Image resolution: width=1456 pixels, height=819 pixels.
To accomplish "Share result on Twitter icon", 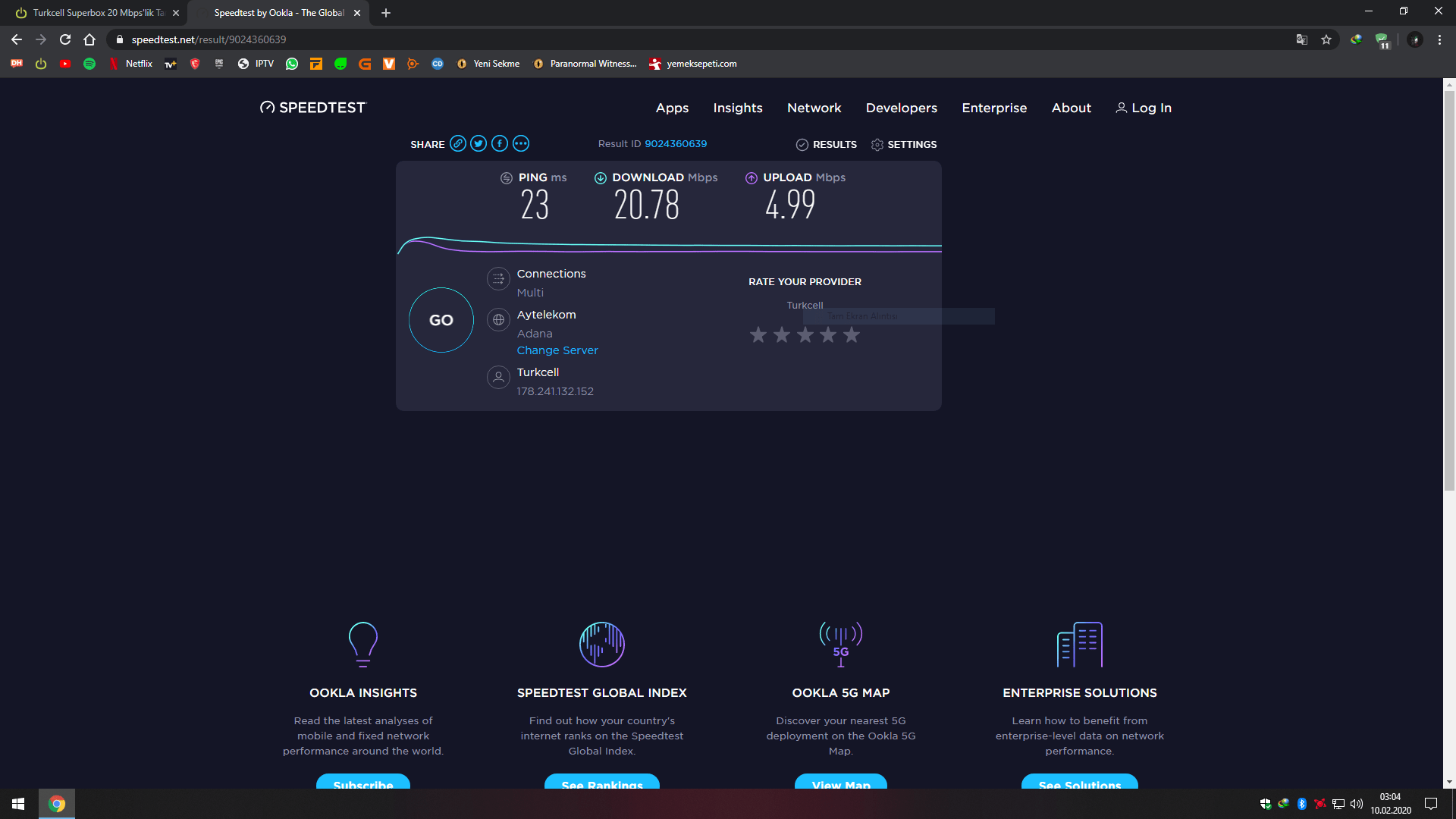I will point(479,144).
